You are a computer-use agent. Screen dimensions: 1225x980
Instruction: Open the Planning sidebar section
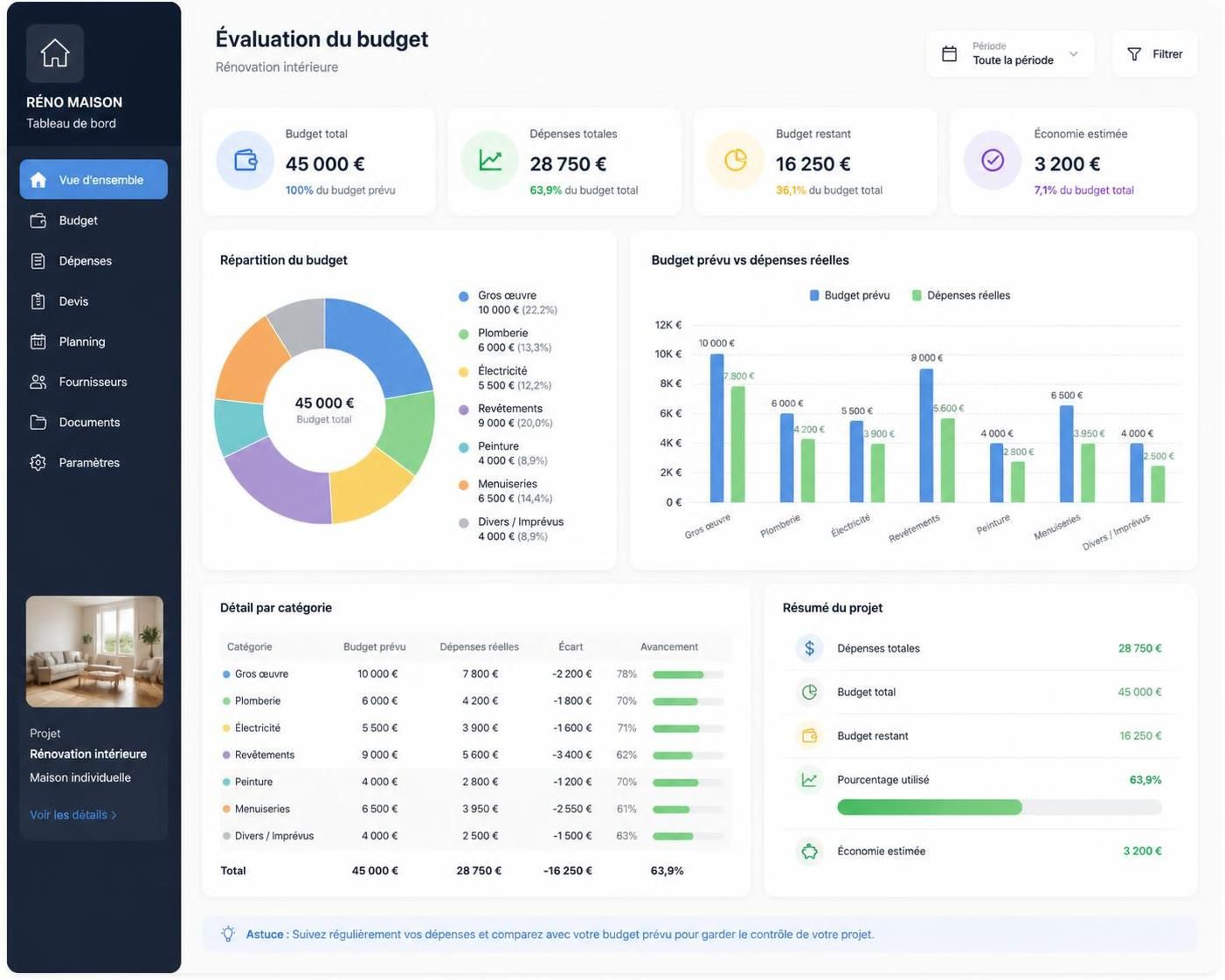[x=93, y=342]
